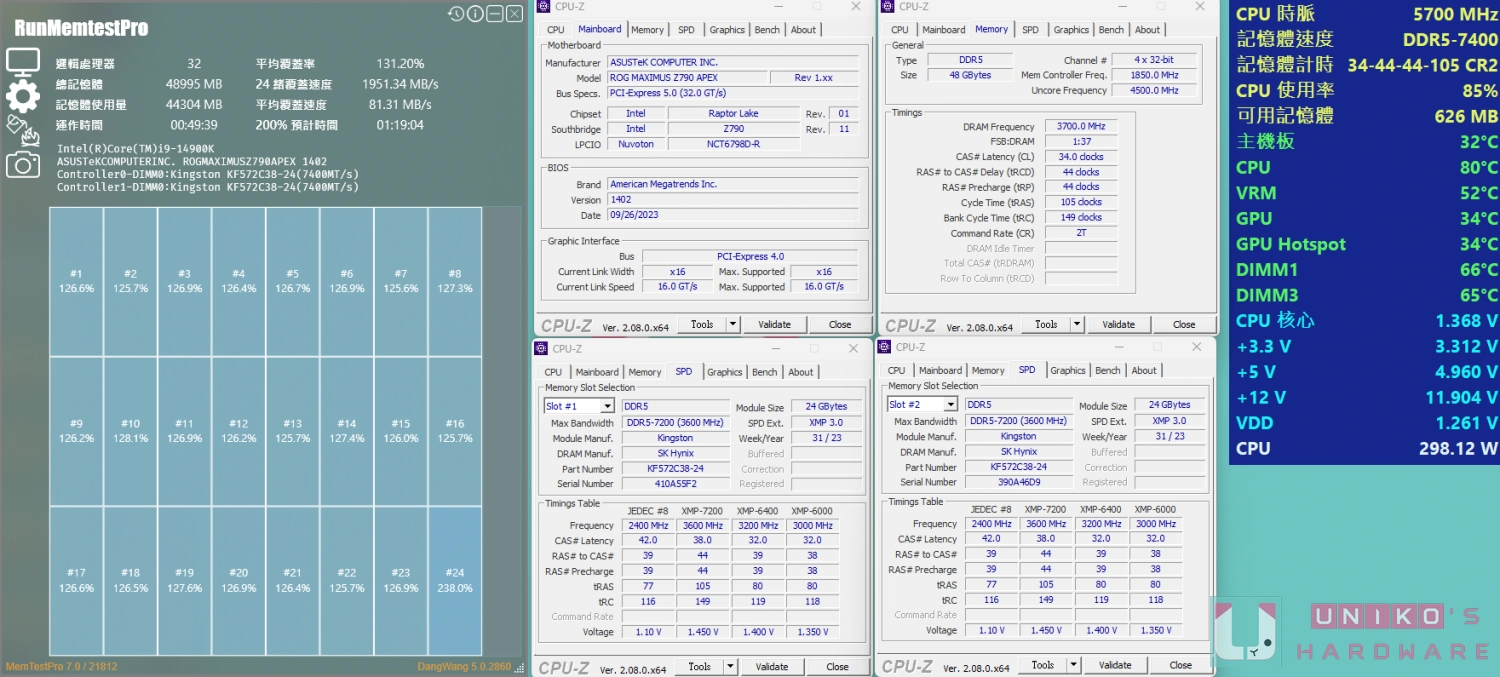Viewport: 1500px width, 677px height.
Task: Click the CAS# Latency 34.0 clocks field
Action: (x=1080, y=157)
